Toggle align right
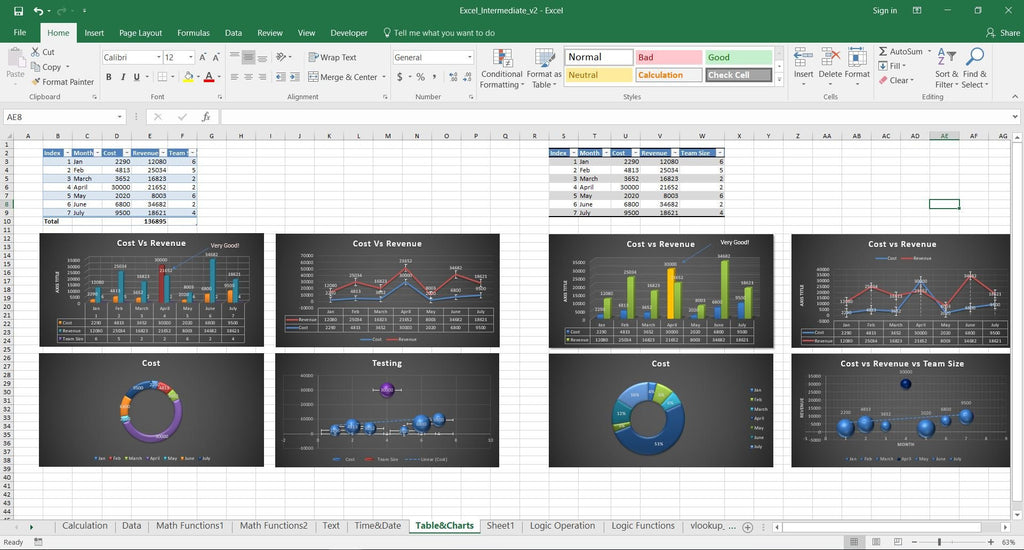1024x550 pixels. pos(263,77)
